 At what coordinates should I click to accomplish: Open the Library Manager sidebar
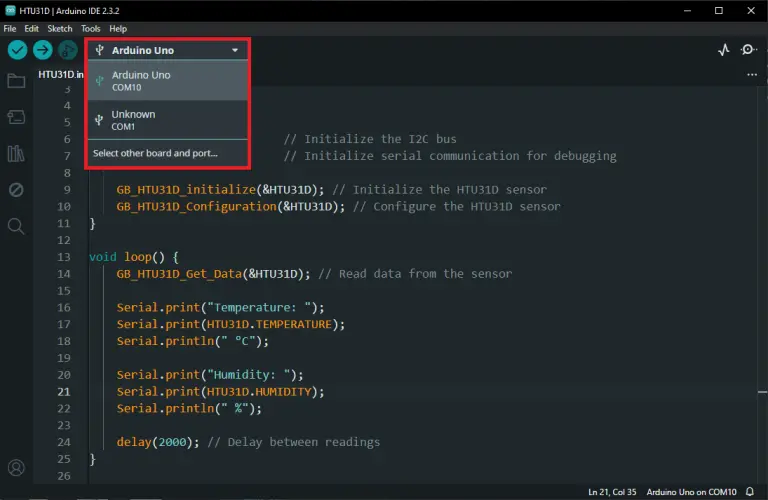pyautogui.click(x=16, y=153)
